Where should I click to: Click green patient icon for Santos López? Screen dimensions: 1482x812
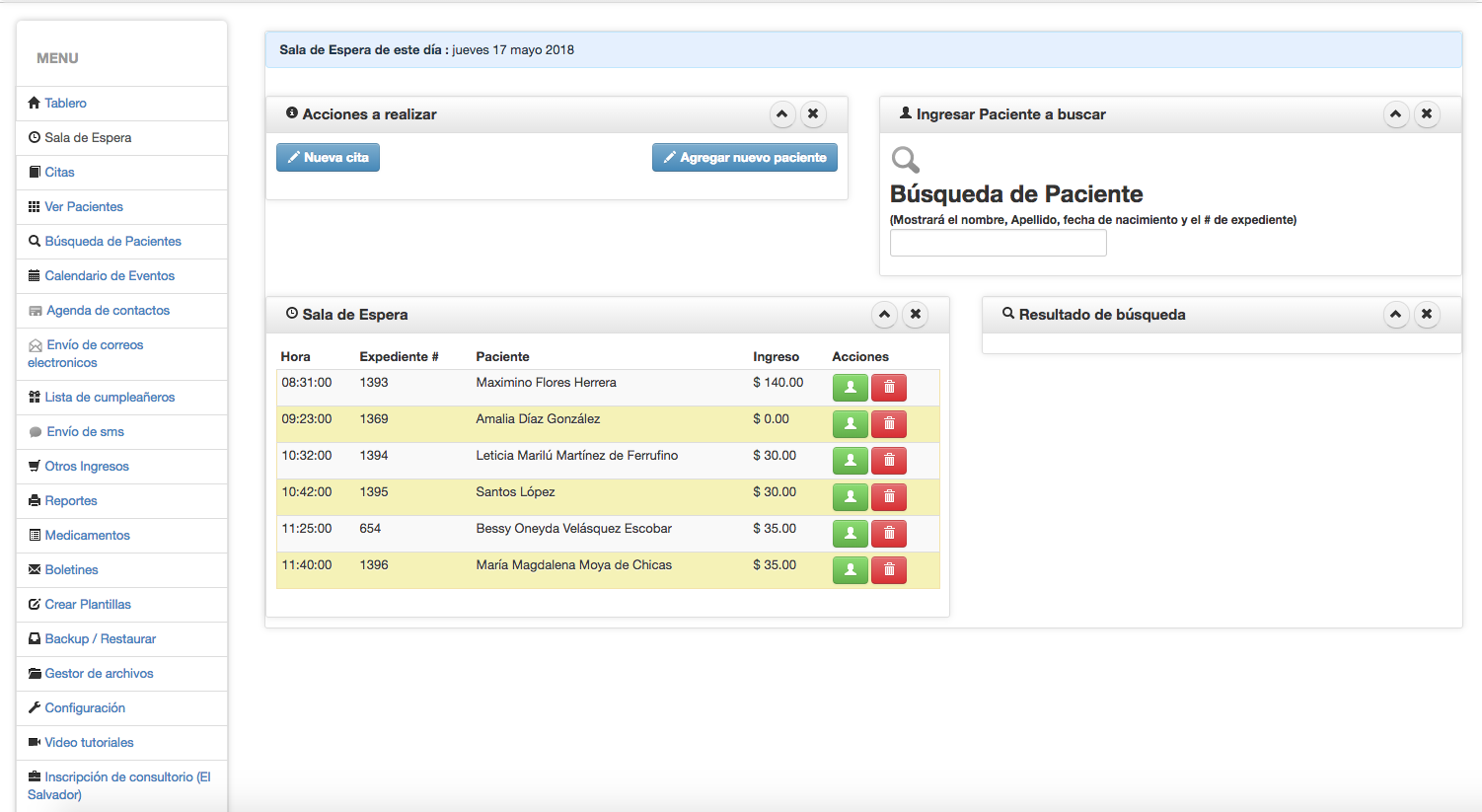coord(850,497)
